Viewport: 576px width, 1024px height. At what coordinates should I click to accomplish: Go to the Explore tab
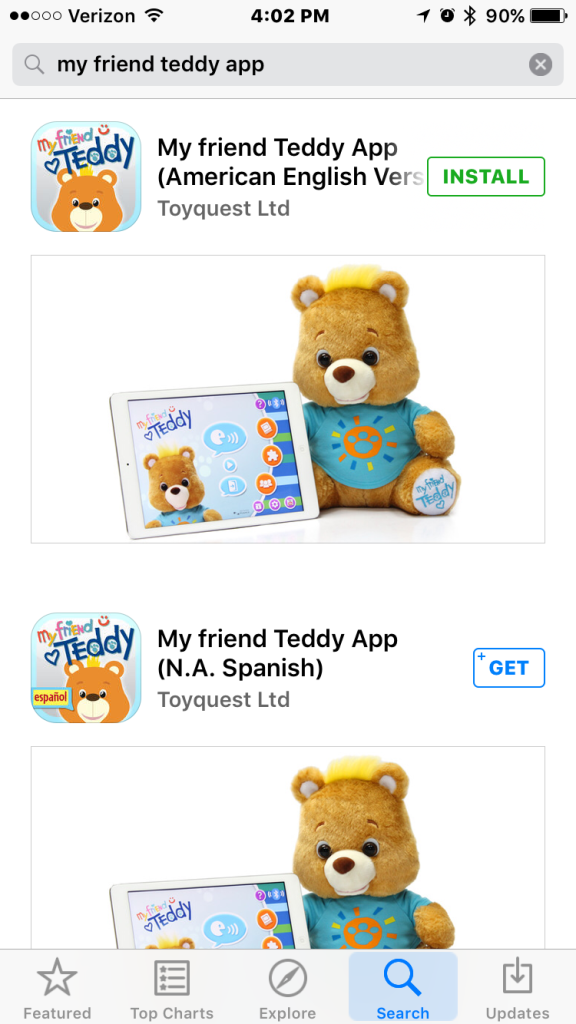[287, 988]
